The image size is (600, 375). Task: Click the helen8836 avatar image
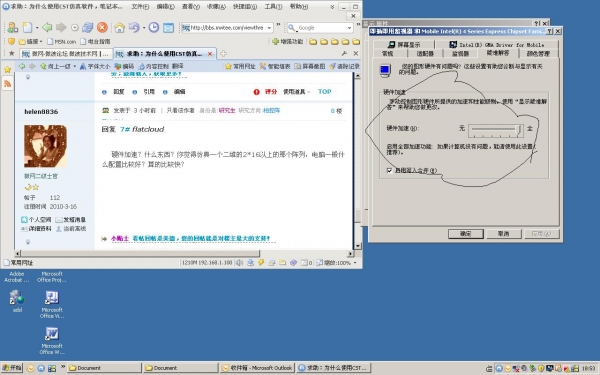[x=45, y=146]
